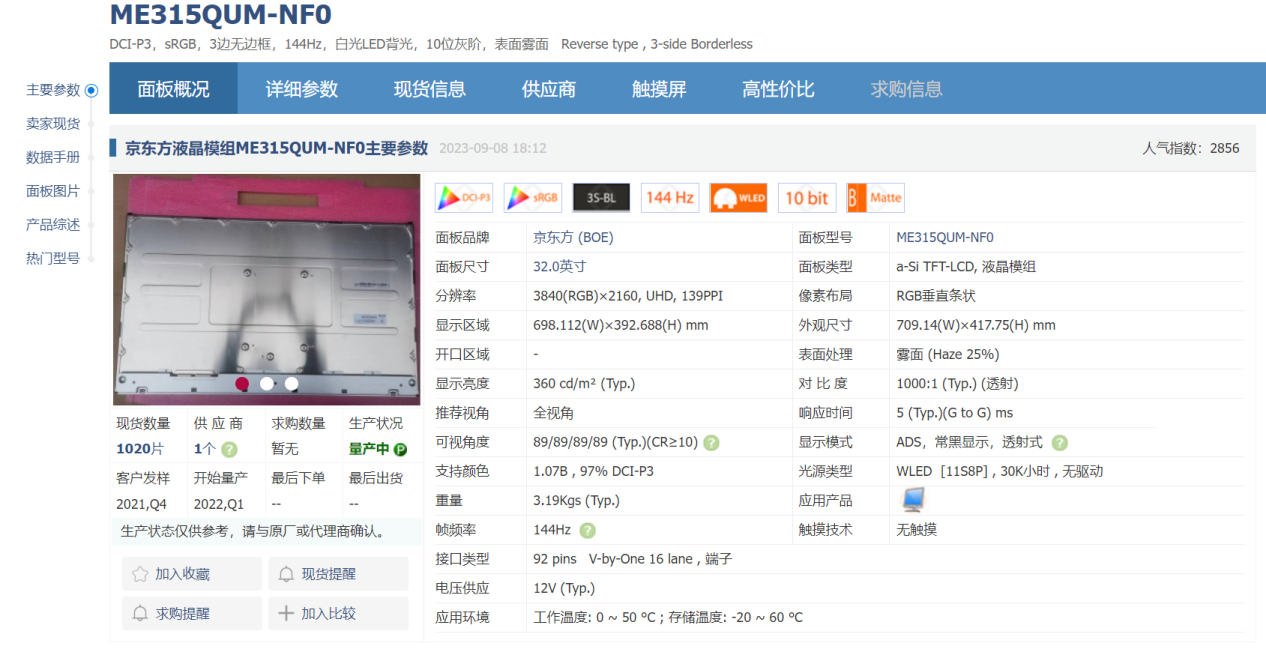Jump to 数据手册 in the side navigation
Viewport: 1266px width, 652px height.
point(53,158)
